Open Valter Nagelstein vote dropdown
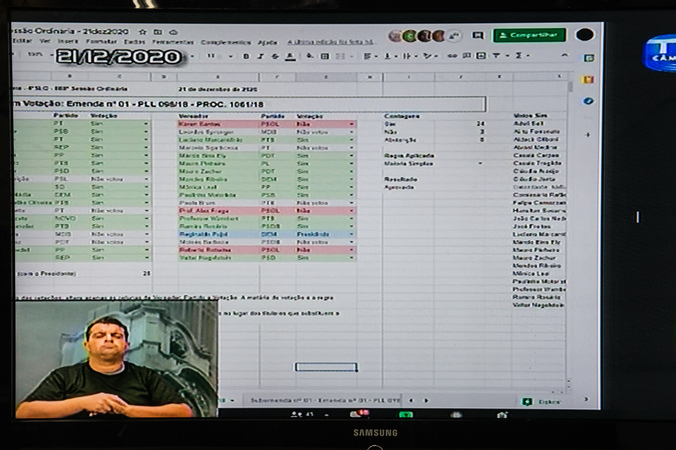Image resolution: width=676 pixels, height=450 pixels. point(352,258)
